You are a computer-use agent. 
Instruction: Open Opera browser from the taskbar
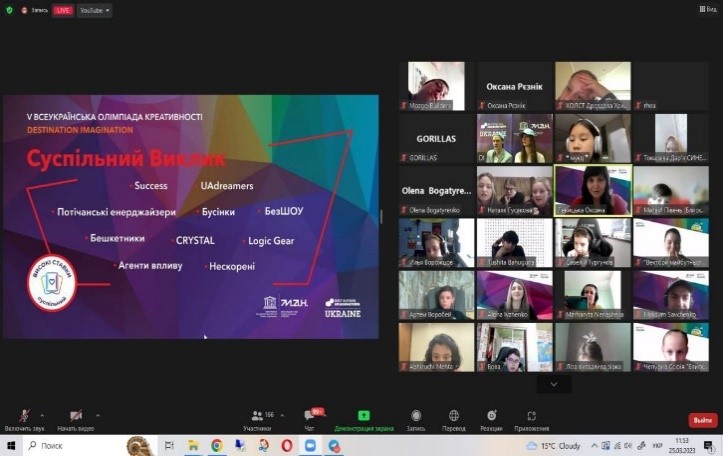287,445
